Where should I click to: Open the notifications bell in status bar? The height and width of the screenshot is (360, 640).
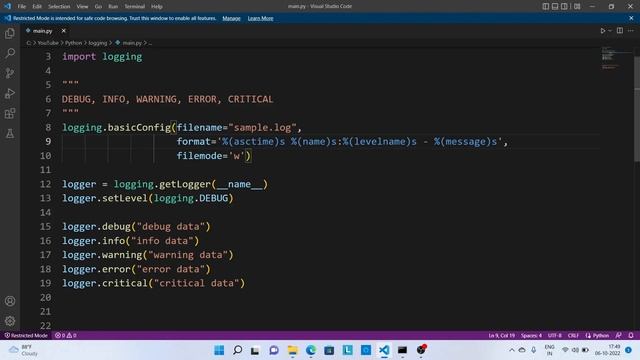pos(631,336)
